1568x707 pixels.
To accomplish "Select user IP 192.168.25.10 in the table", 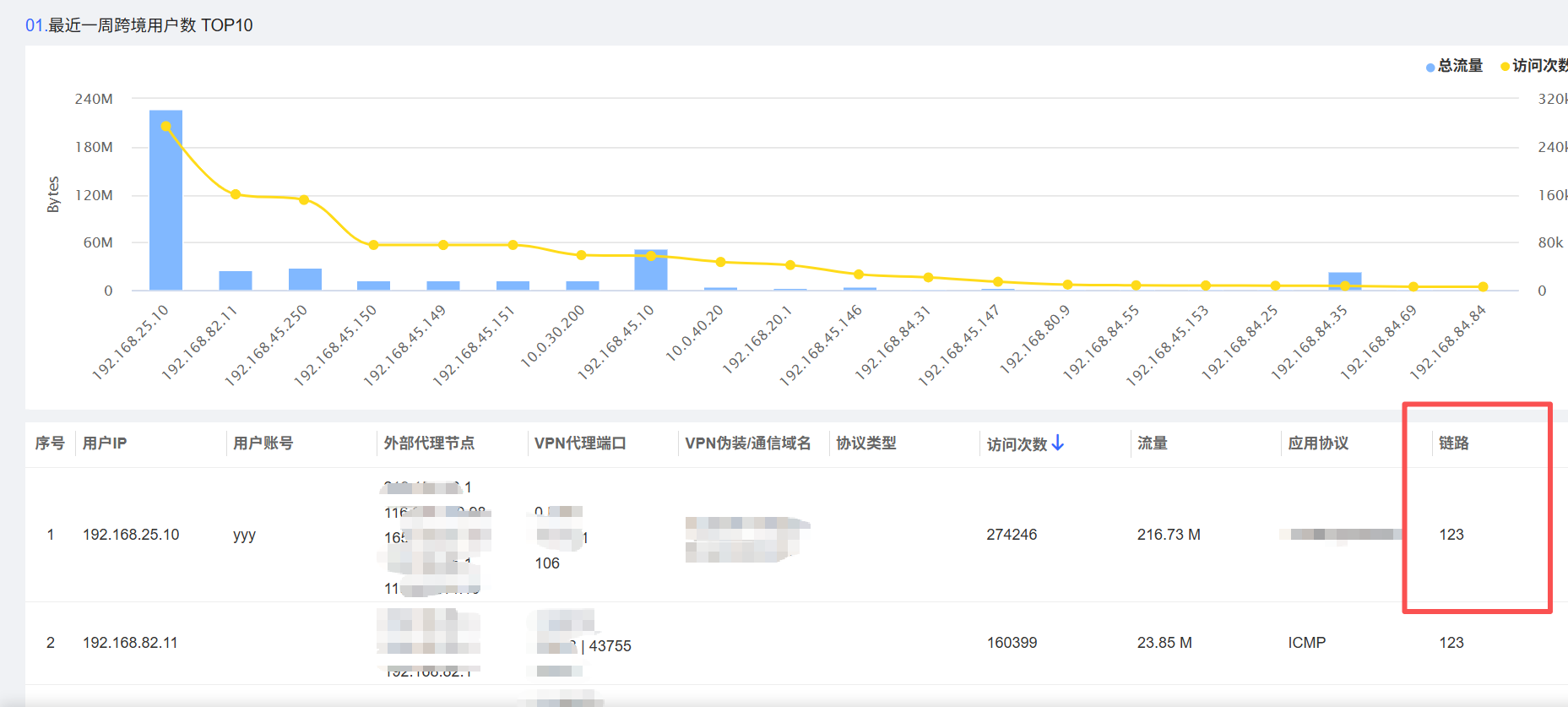I will [x=131, y=535].
